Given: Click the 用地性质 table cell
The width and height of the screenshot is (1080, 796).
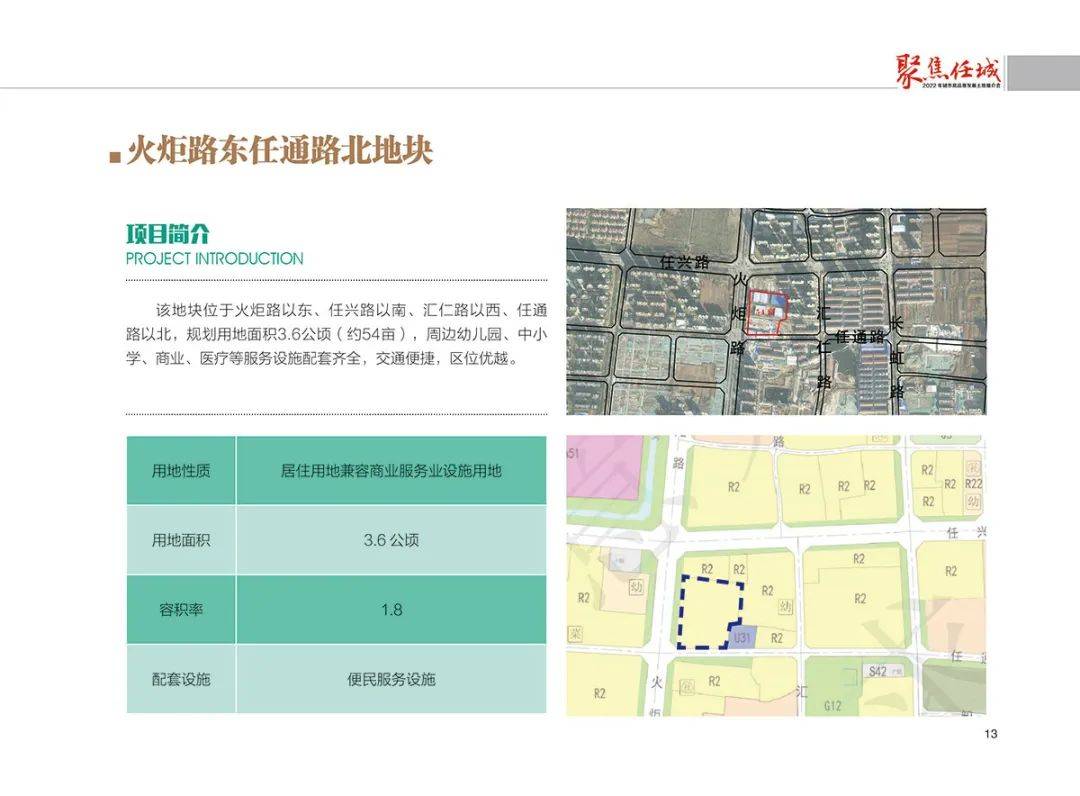Looking at the screenshot, I should click(x=181, y=470).
